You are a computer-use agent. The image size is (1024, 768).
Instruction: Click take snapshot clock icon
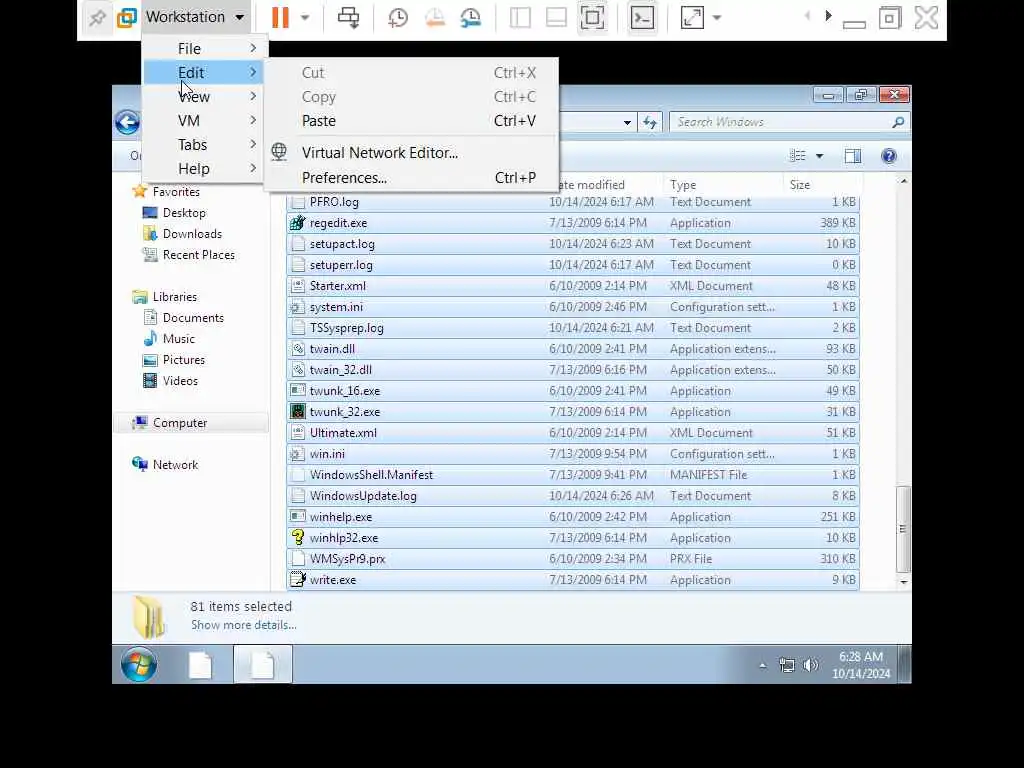tap(398, 18)
